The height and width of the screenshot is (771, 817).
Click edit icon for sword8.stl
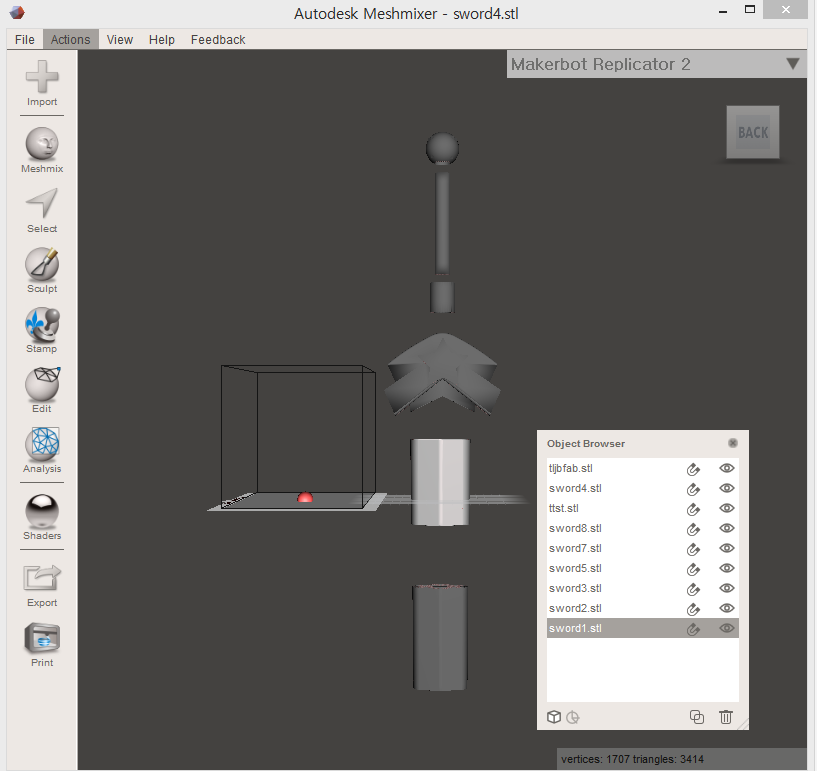pyautogui.click(x=693, y=529)
